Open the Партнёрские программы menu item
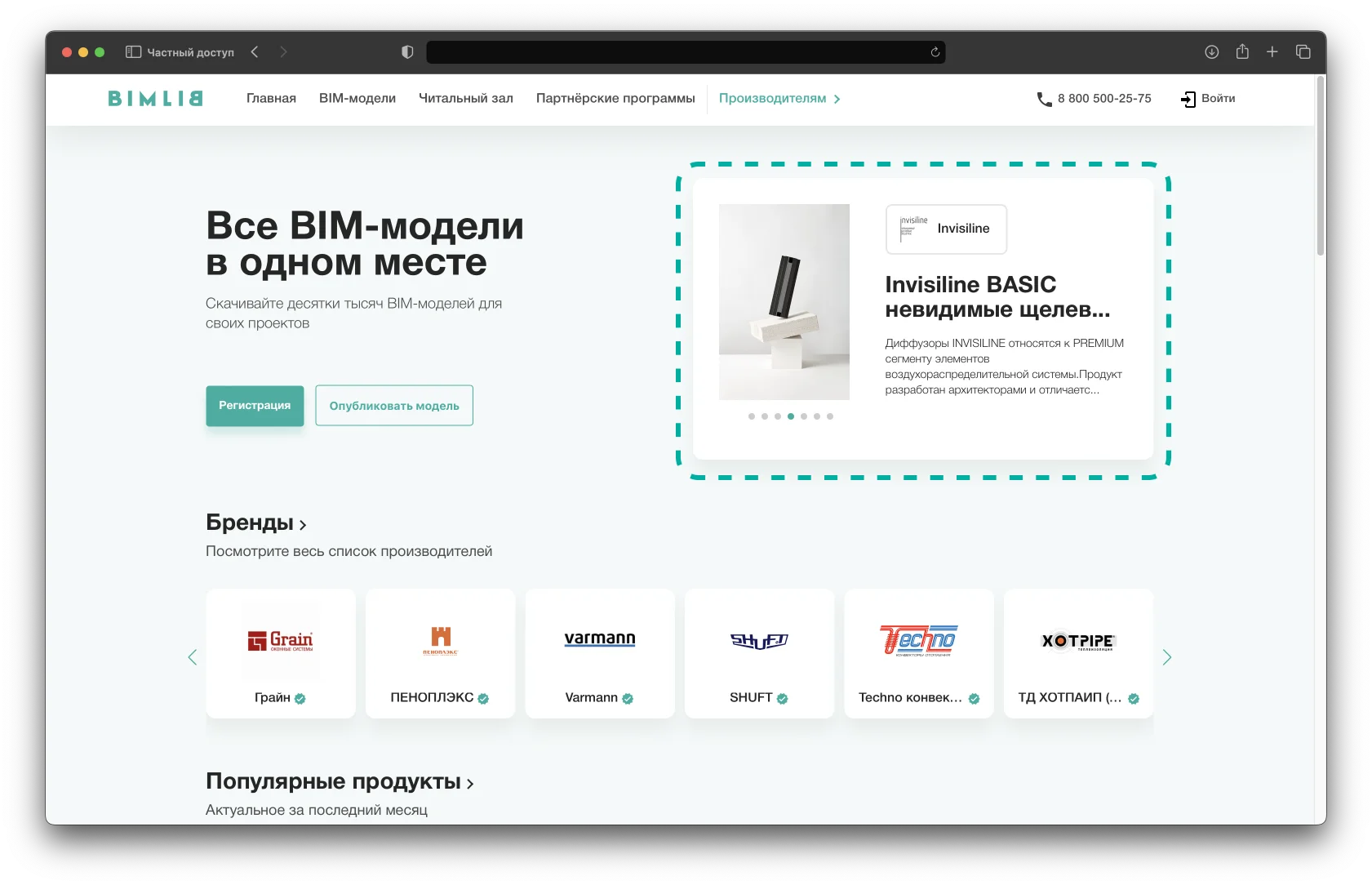1372x885 pixels. 615,98
